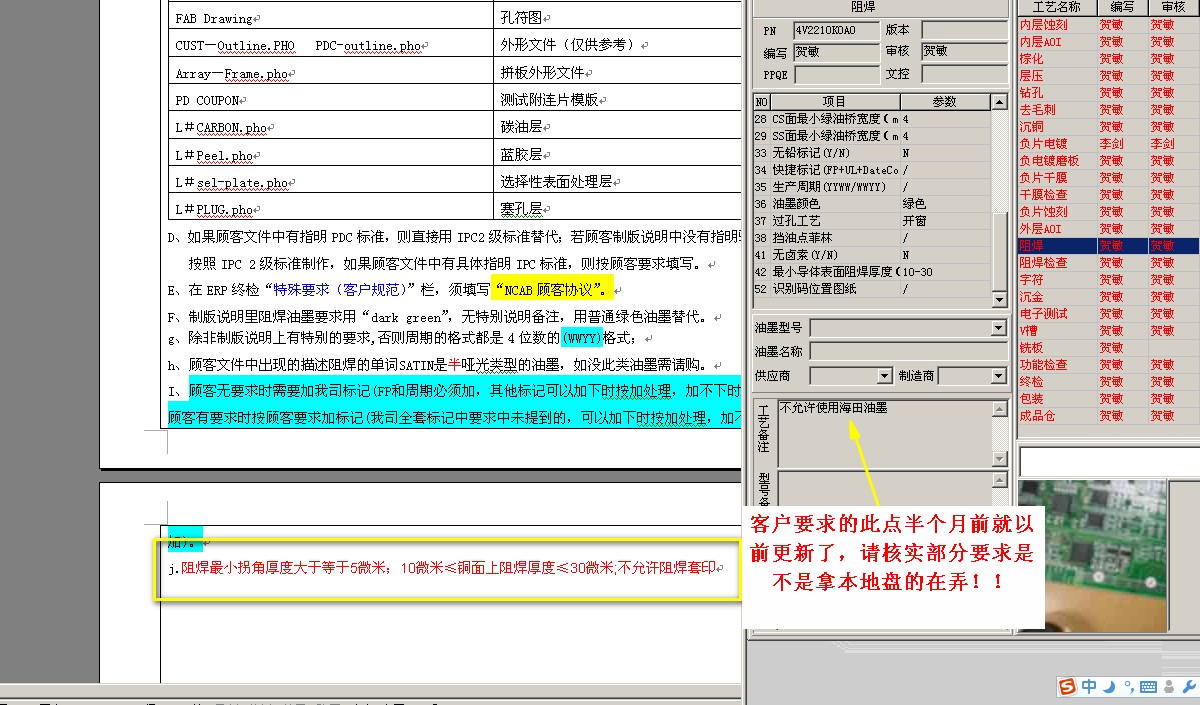1200x705 pixels.
Task: Click the 版本 input field
Action: (x=963, y=30)
